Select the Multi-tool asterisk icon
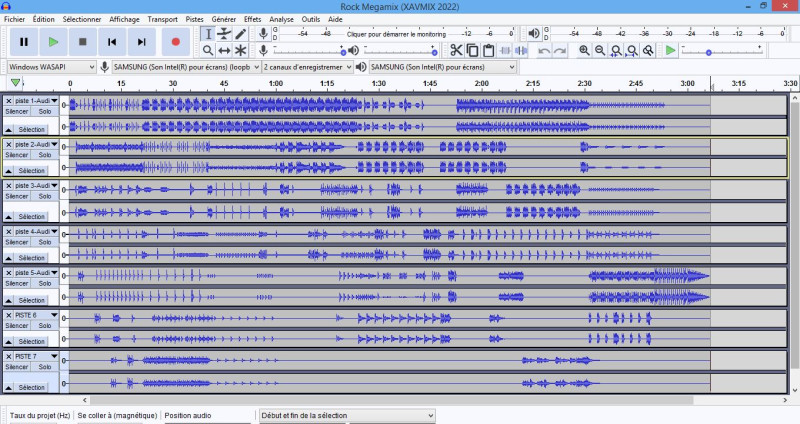The width and height of the screenshot is (800, 424). pos(241,50)
